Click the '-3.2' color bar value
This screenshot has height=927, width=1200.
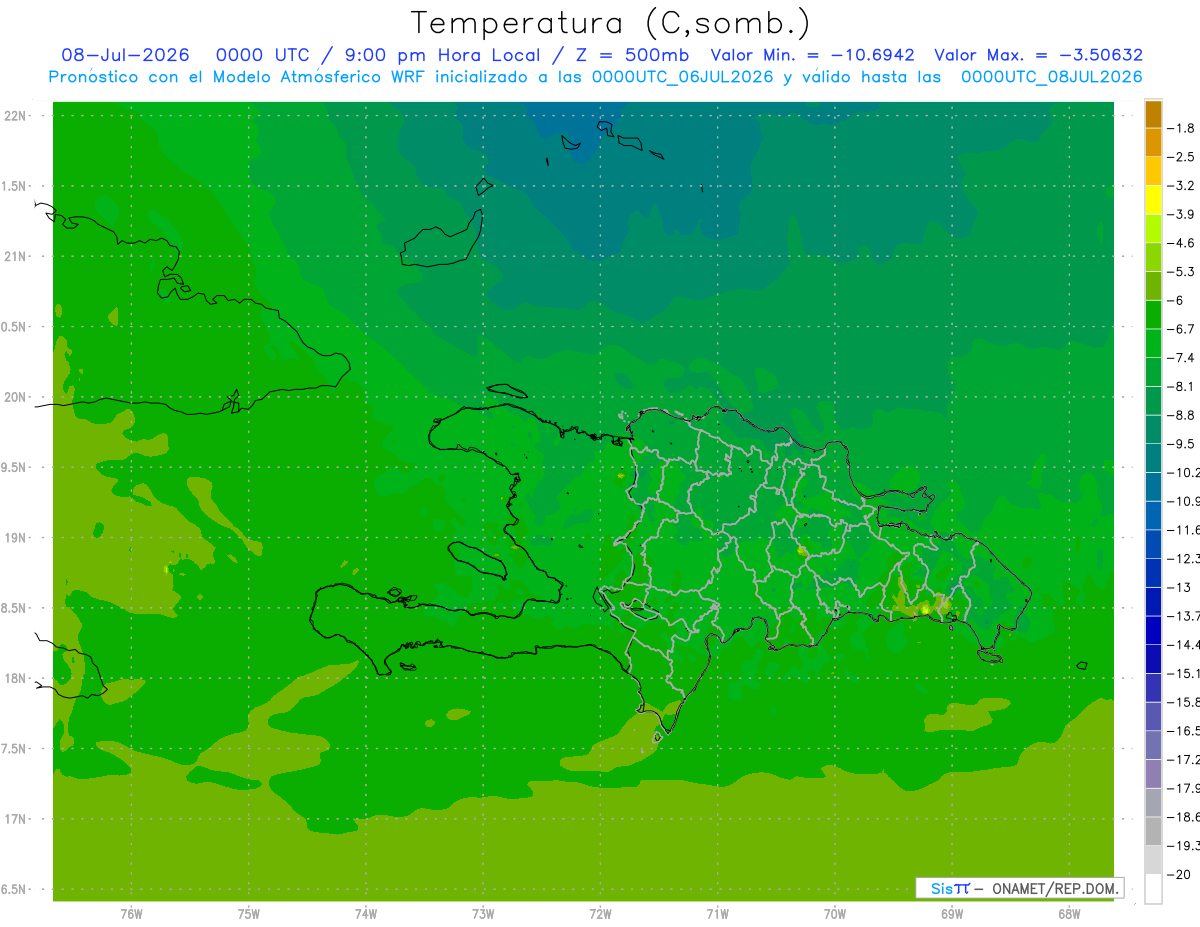point(1181,186)
